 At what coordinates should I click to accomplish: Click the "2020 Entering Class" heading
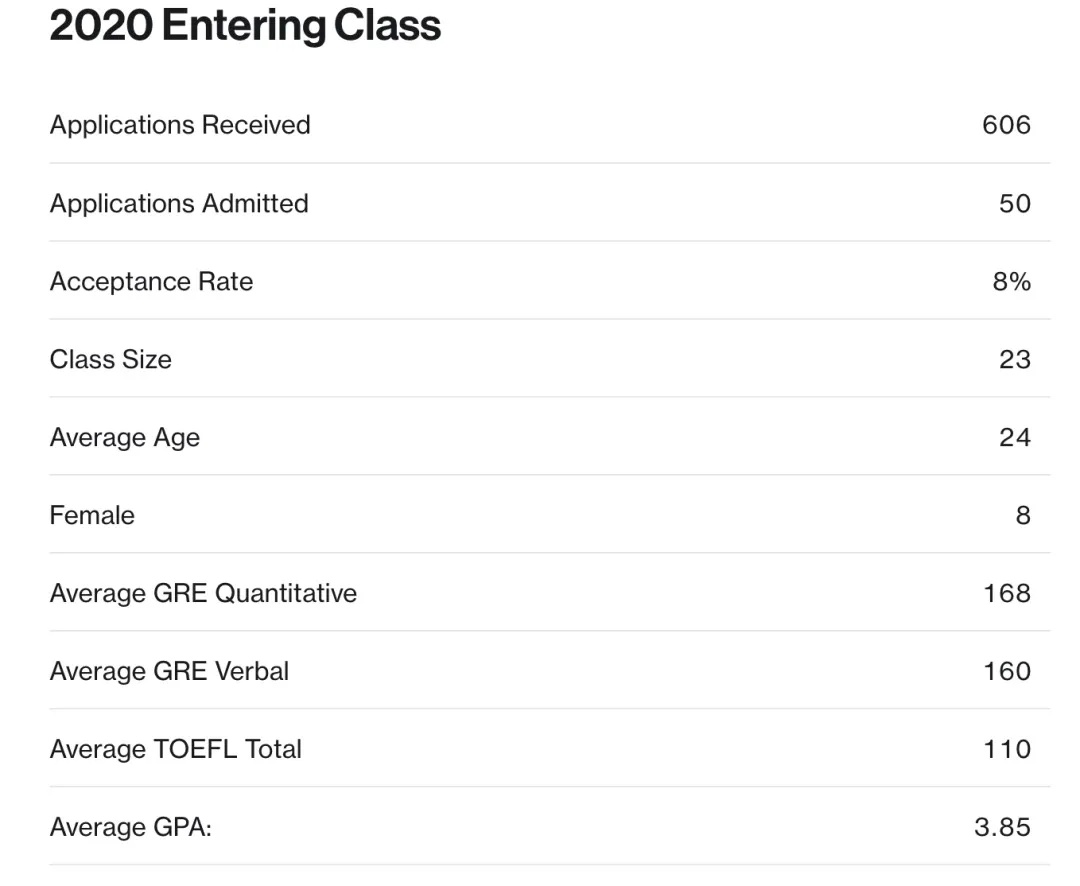coord(245,27)
